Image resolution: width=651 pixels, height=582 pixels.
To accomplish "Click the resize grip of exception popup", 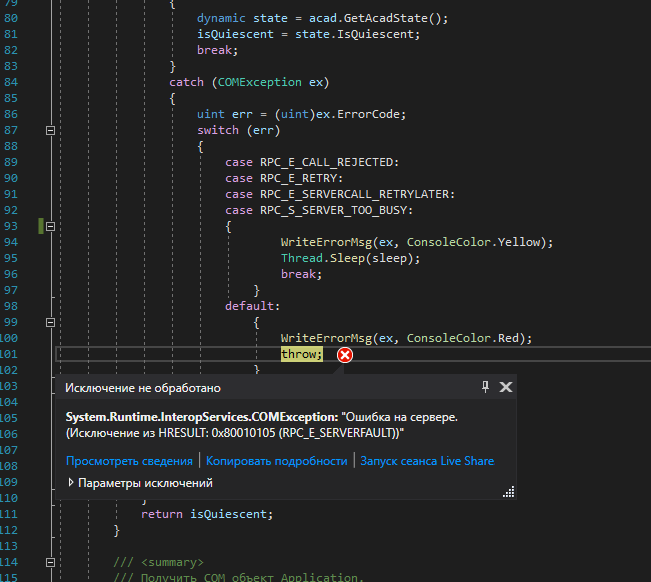I will click(x=509, y=492).
